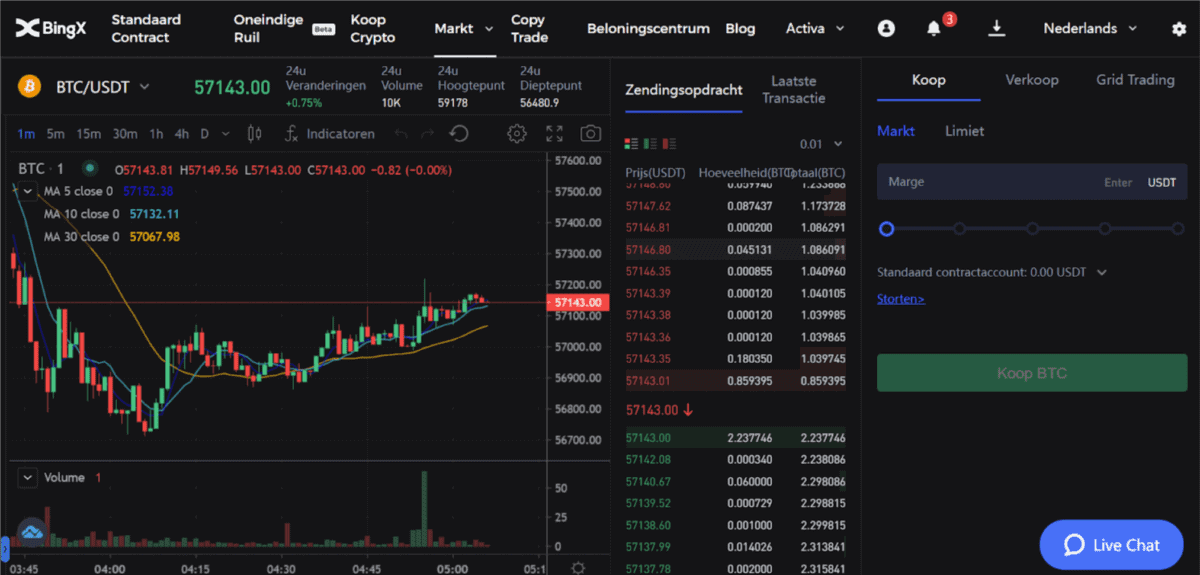The image size is (1200, 575).
Task: Open the candlestick chart type selector
Action: point(254,133)
